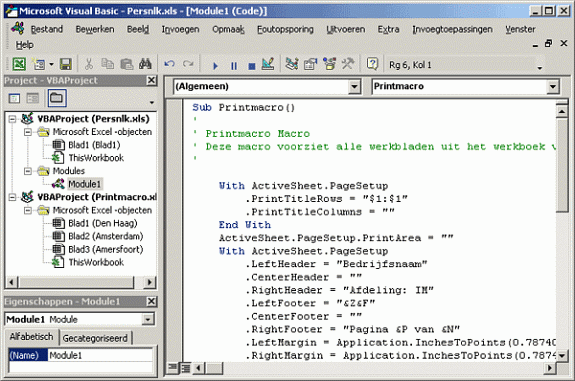Open the Beeld menu
575x381 pixels.
click(x=138, y=29)
